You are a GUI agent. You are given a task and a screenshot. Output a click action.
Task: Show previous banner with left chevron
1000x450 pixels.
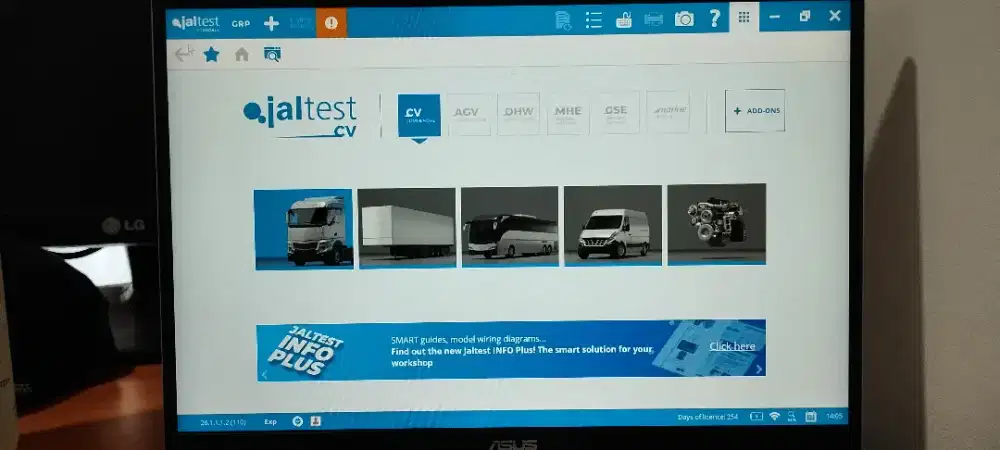point(265,375)
